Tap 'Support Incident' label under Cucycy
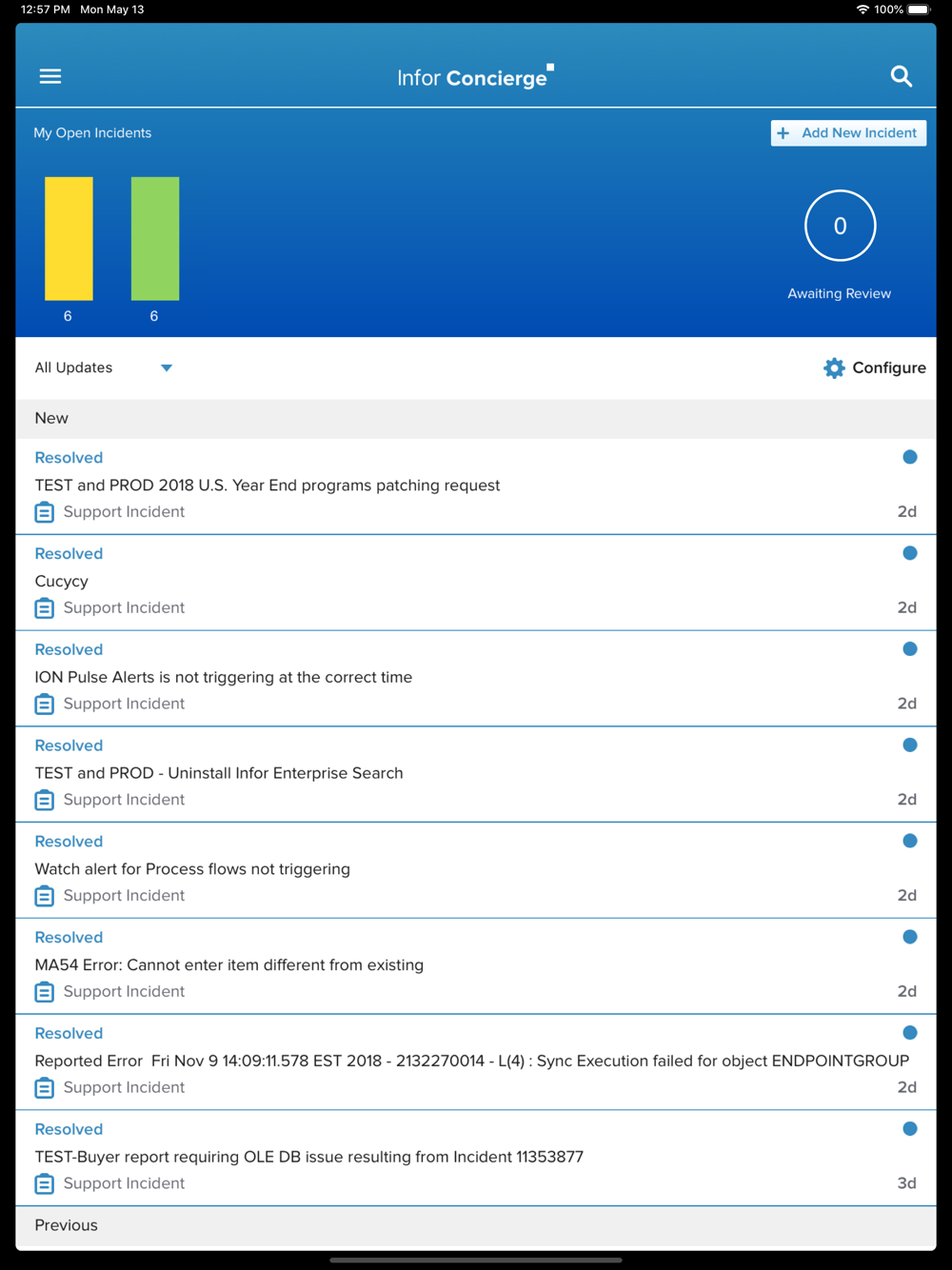Screen dimensions: 952x1270 [125, 608]
